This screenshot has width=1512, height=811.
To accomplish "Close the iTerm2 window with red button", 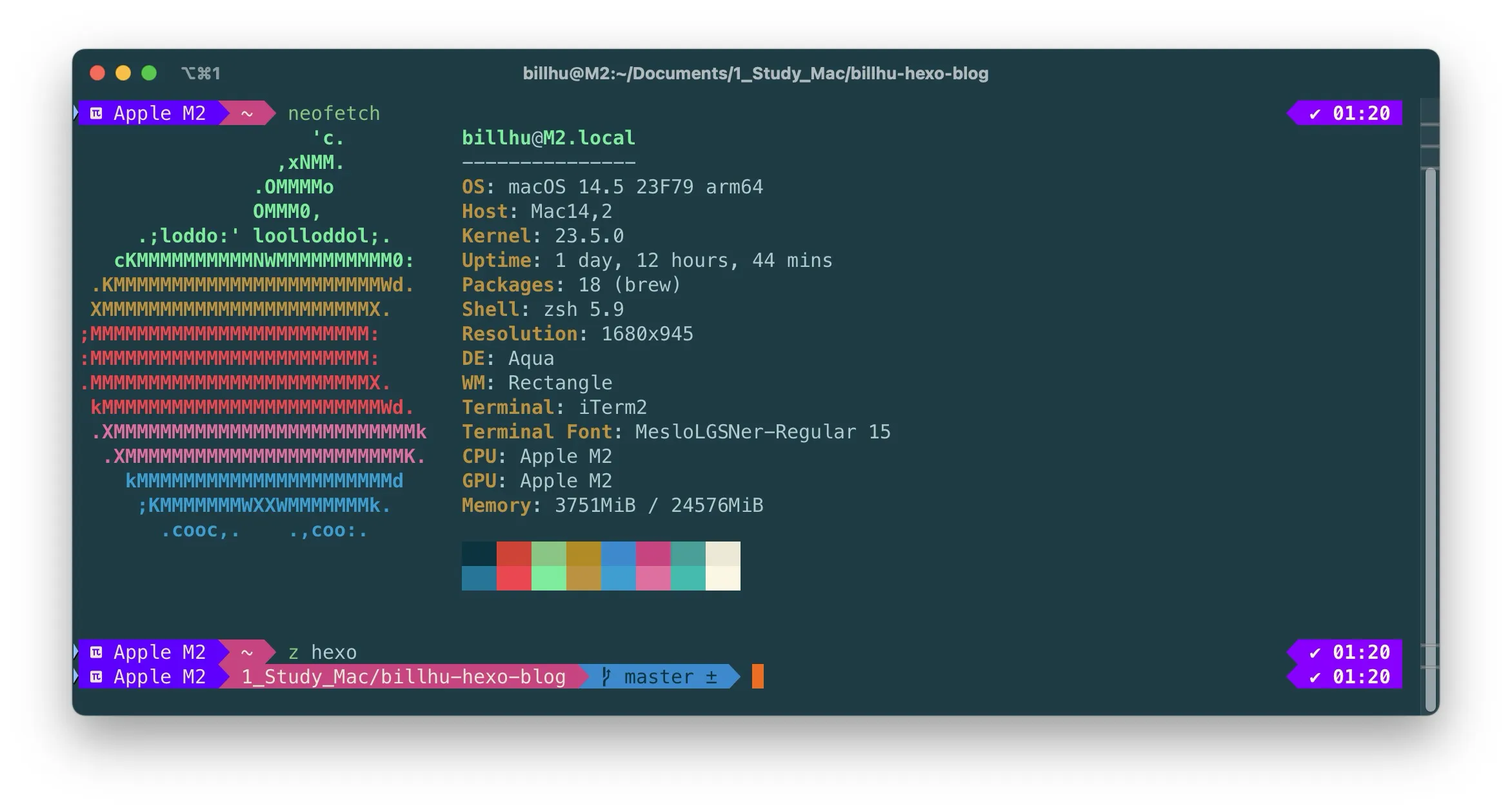I will click(x=97, y=73).
